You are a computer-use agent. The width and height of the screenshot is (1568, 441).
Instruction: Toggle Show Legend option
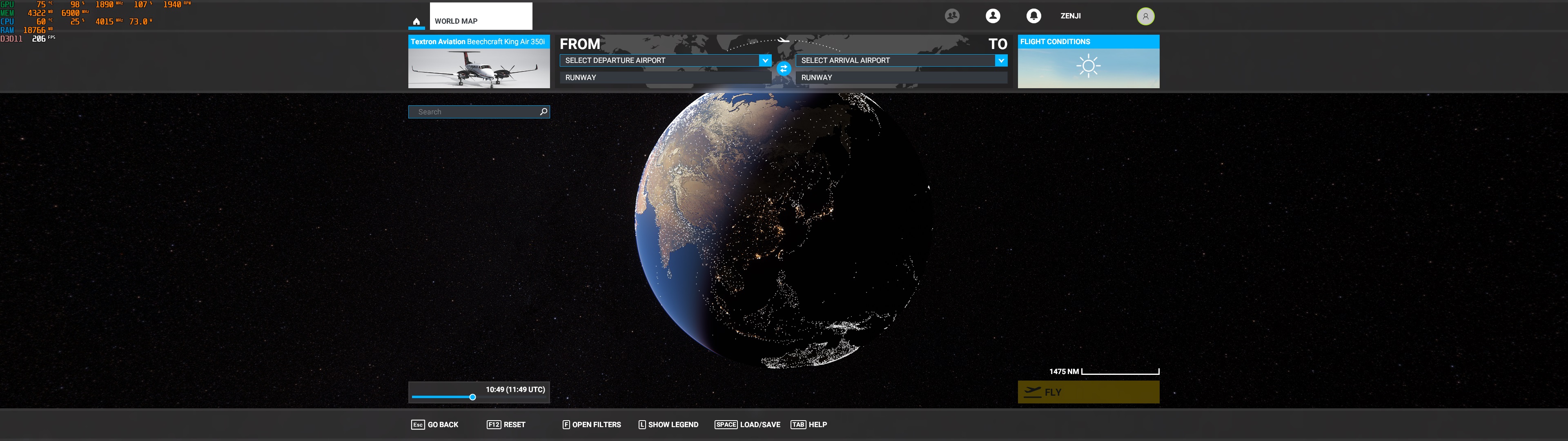coord(668,425)
